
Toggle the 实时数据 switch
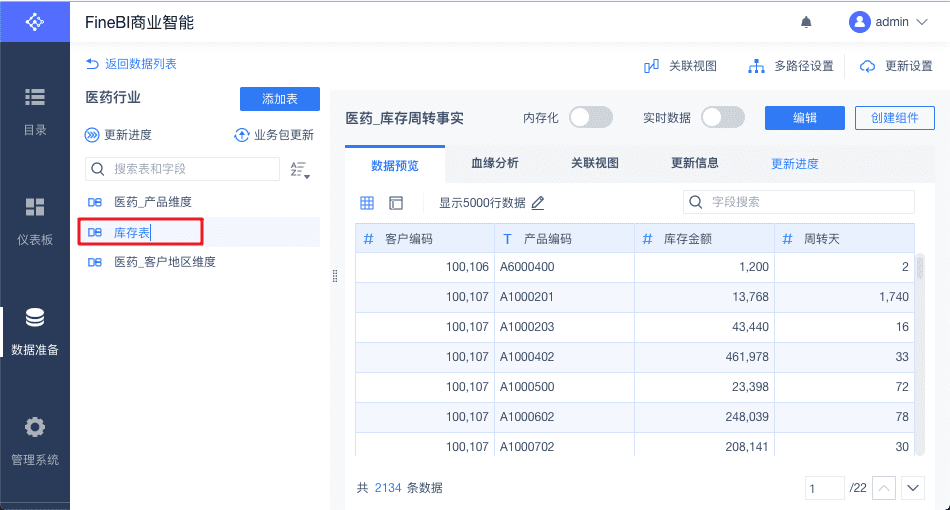click(x=722, y=118)
